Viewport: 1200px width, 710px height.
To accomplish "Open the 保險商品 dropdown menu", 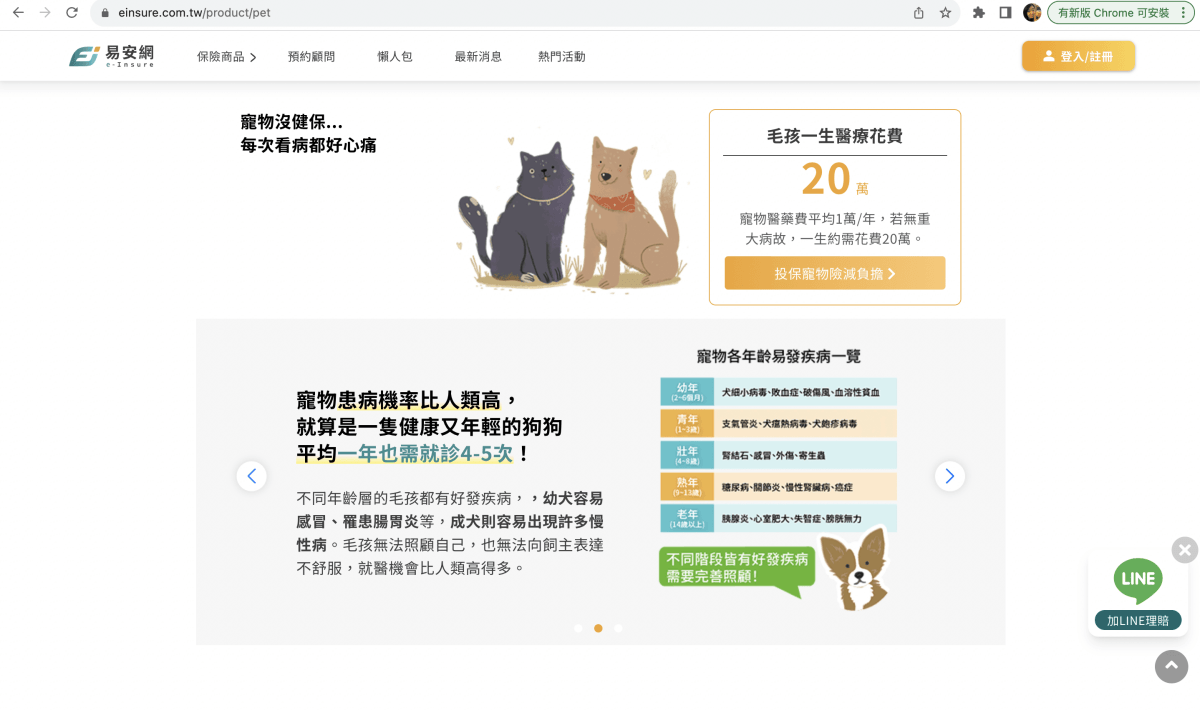I will [222, 57].
